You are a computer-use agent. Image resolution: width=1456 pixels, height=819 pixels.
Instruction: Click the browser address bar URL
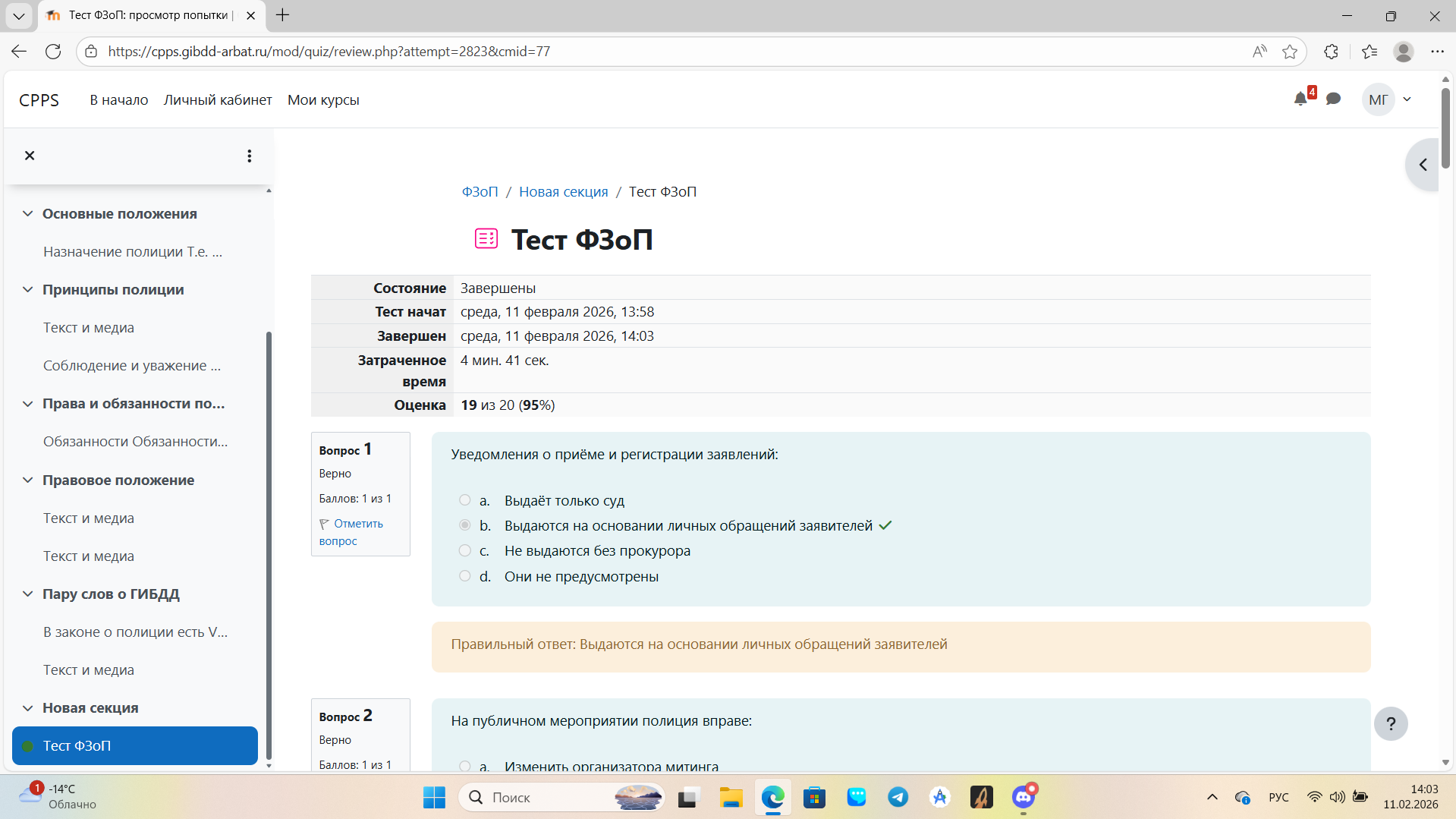point(329,52)
